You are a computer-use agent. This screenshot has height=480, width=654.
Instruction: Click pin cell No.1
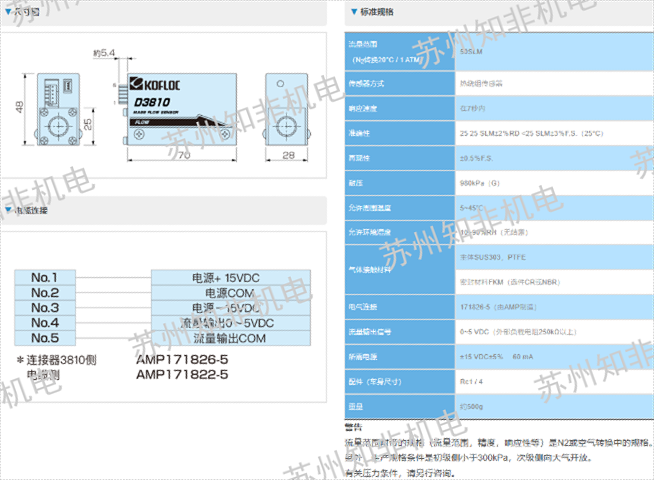[45, 277]
